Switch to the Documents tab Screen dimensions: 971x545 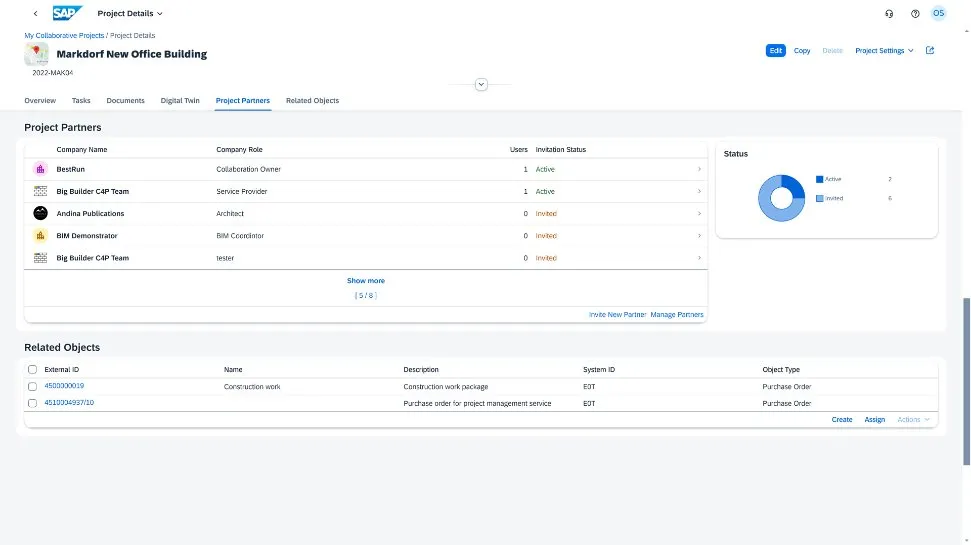125,100
